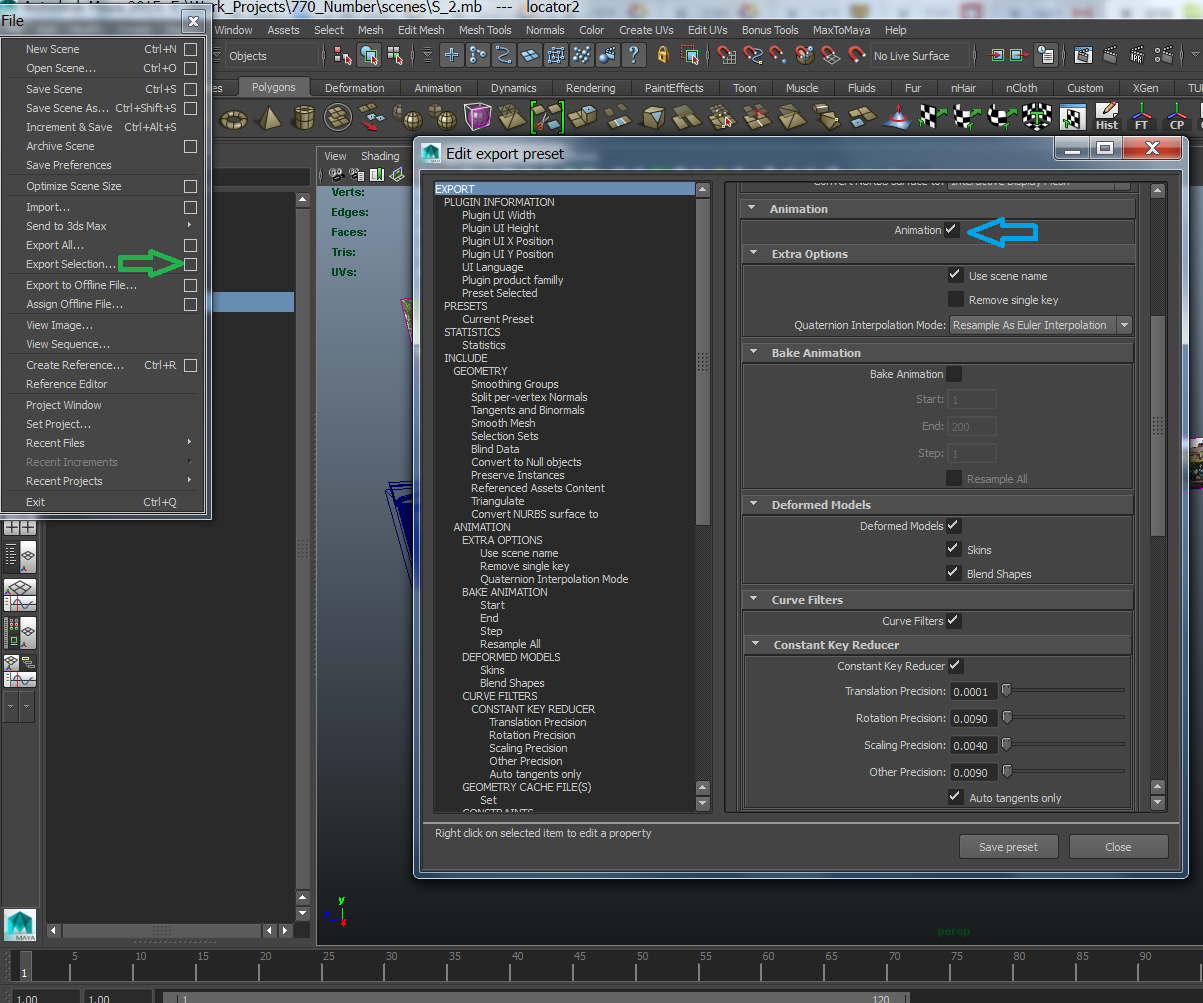This screenshot has height=1003, width=1203.
Task: Click the FT freeze transformations shelf icon
Action: pyautogui.click(x=1141, y=118)
